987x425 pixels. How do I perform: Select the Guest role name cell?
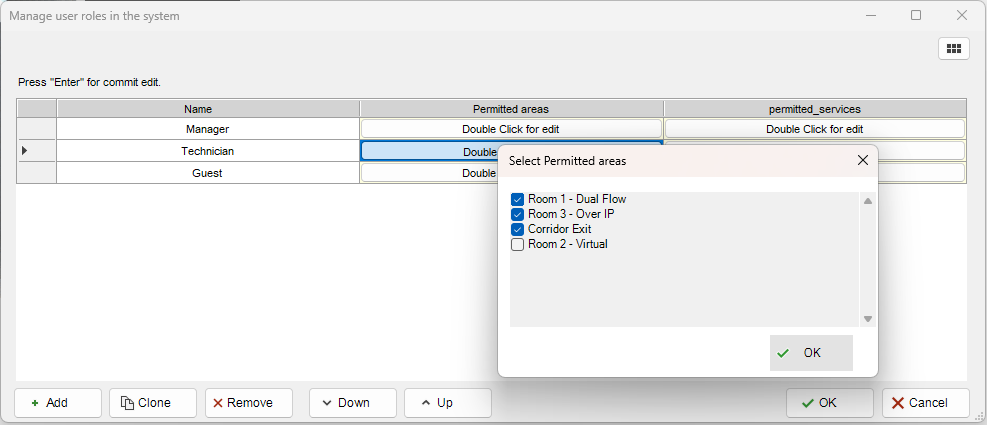pyautogui.click(x=207, y=173)
